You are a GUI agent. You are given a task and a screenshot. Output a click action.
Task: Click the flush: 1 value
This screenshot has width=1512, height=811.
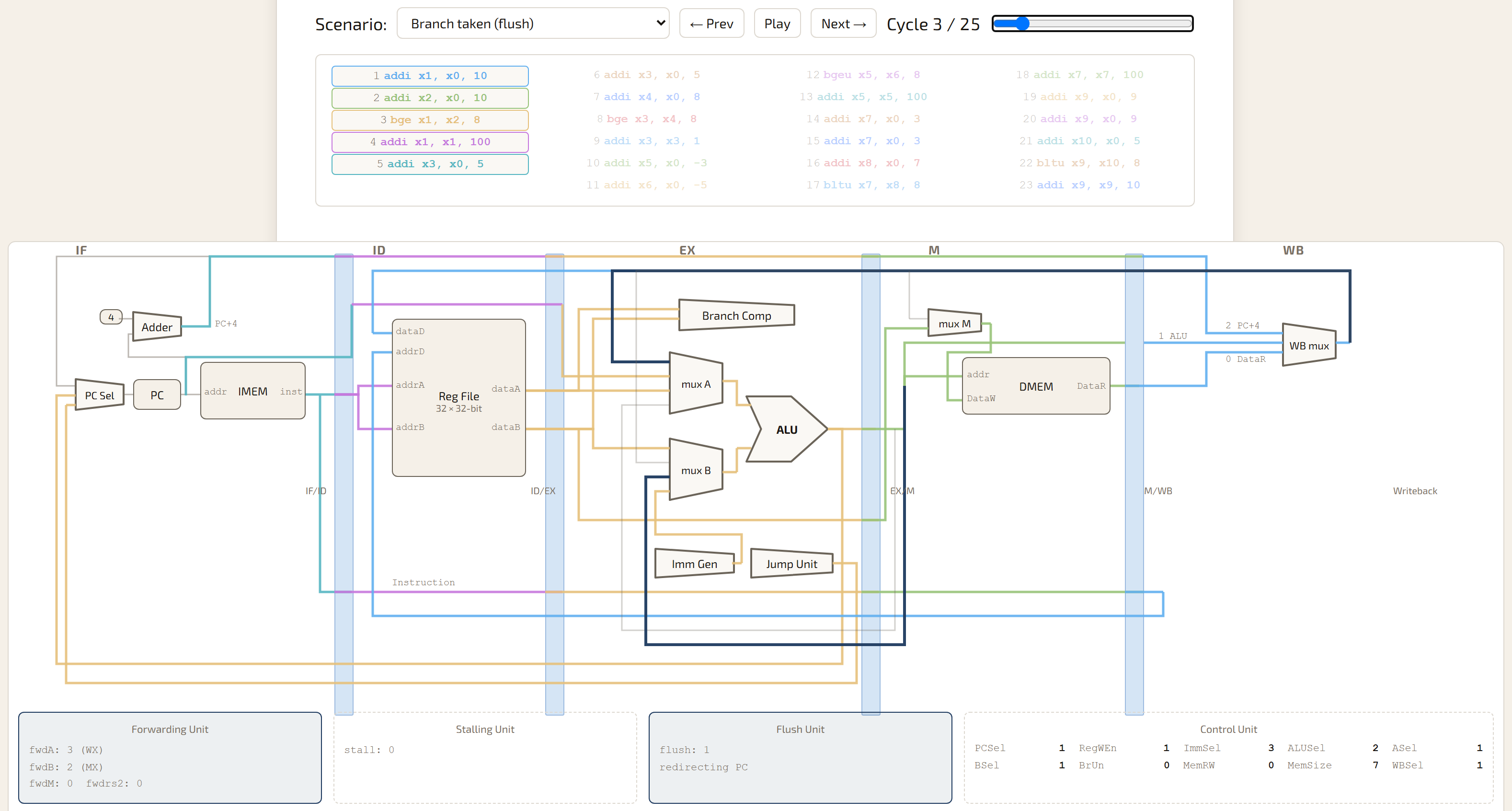[x=685, y=750]
